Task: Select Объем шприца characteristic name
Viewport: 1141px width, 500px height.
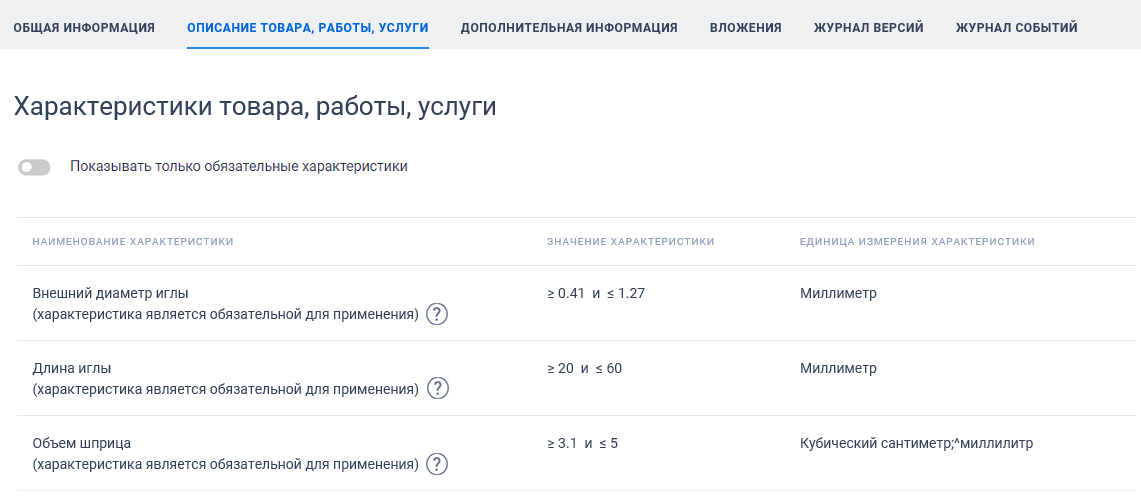Action: coord(82,443)
